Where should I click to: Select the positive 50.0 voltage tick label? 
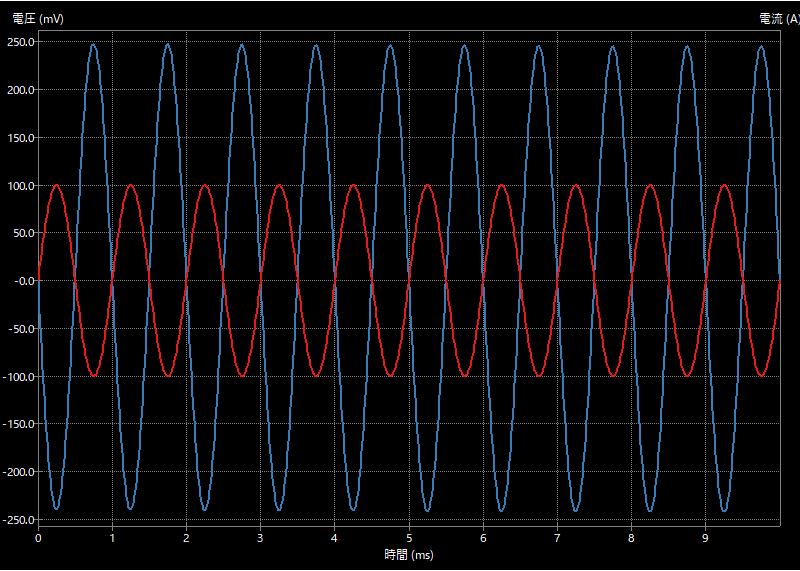point(24,233)
